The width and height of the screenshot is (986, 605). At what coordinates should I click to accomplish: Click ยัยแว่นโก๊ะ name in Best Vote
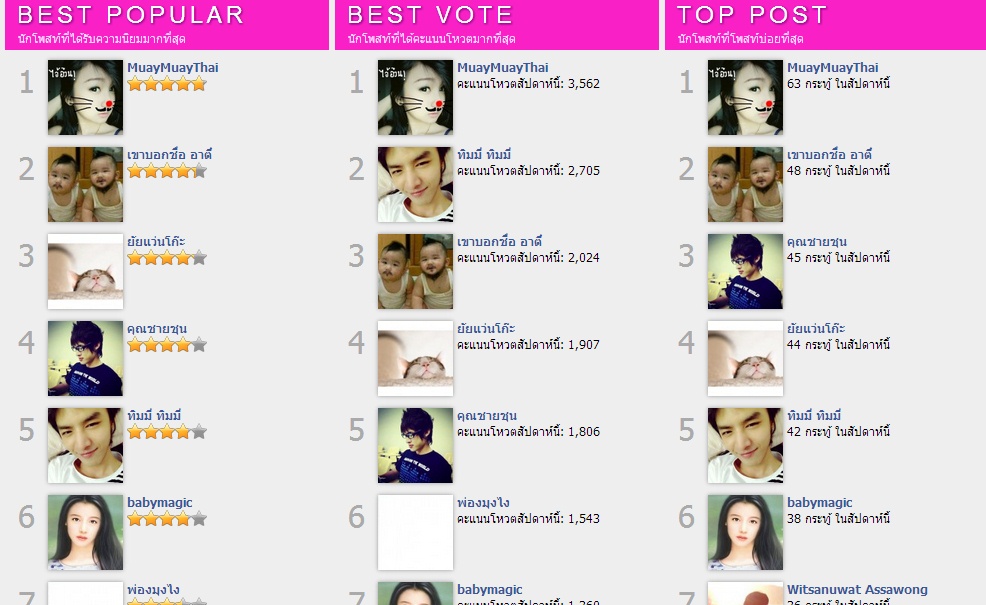click(486, 328)
